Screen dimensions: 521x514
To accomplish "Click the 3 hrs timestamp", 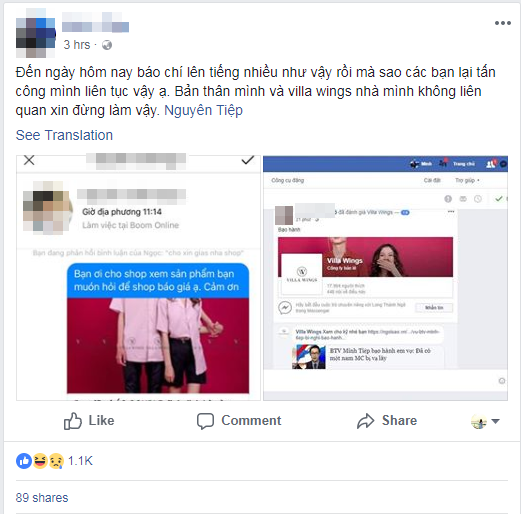I will [77, 45].
